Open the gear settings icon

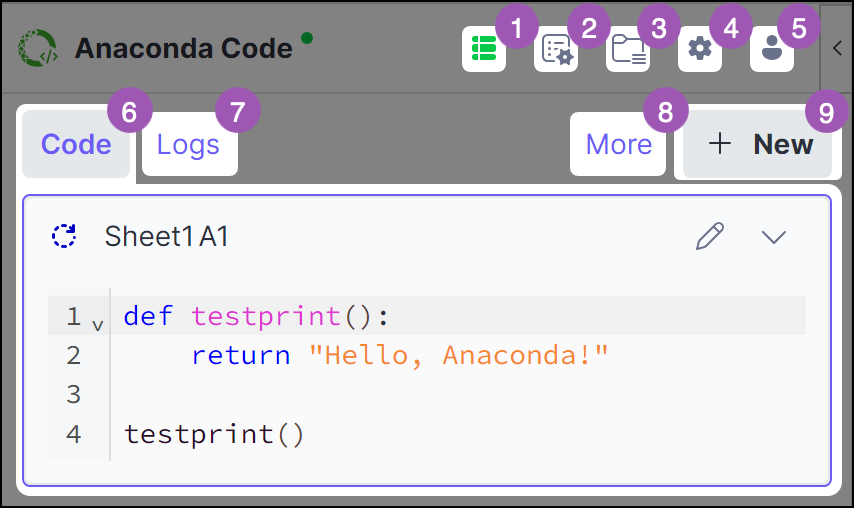(x=699, y=49)
